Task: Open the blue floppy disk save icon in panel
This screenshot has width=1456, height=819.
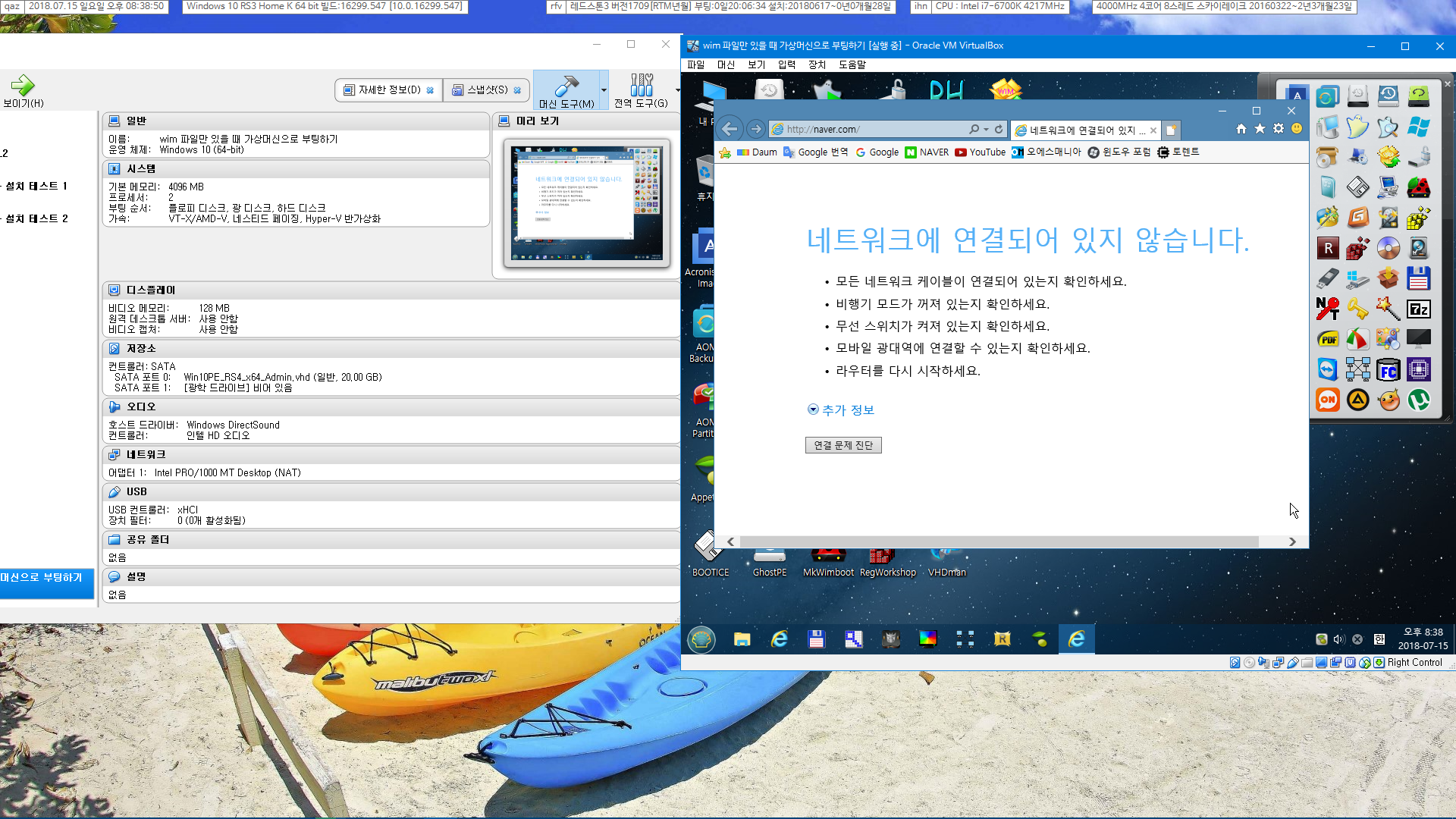Action: 1418,278
